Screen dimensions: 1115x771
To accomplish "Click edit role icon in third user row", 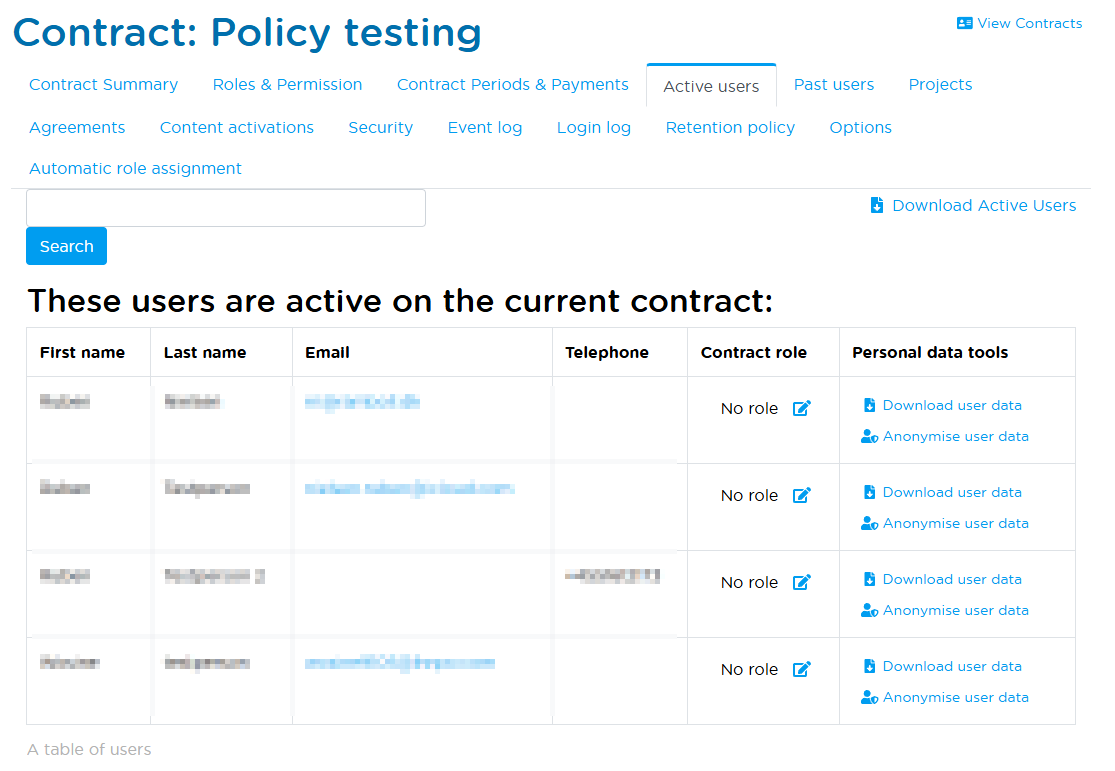I will [801, 582].
